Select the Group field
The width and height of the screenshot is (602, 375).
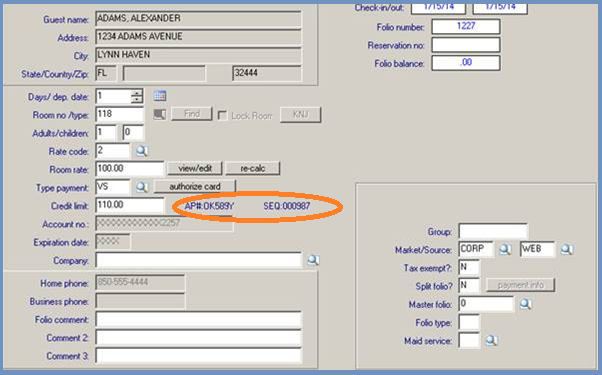(493, 231)
